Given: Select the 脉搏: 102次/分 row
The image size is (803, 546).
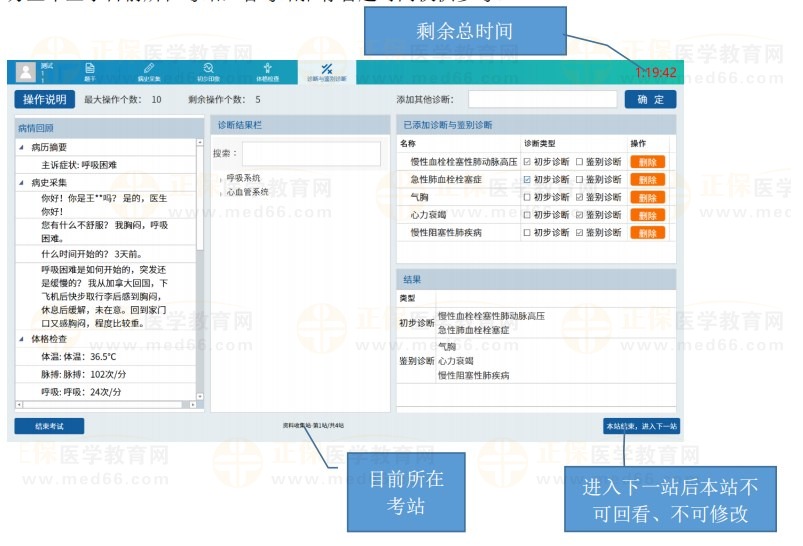Looking at the screenshot, I should point(105,374).
